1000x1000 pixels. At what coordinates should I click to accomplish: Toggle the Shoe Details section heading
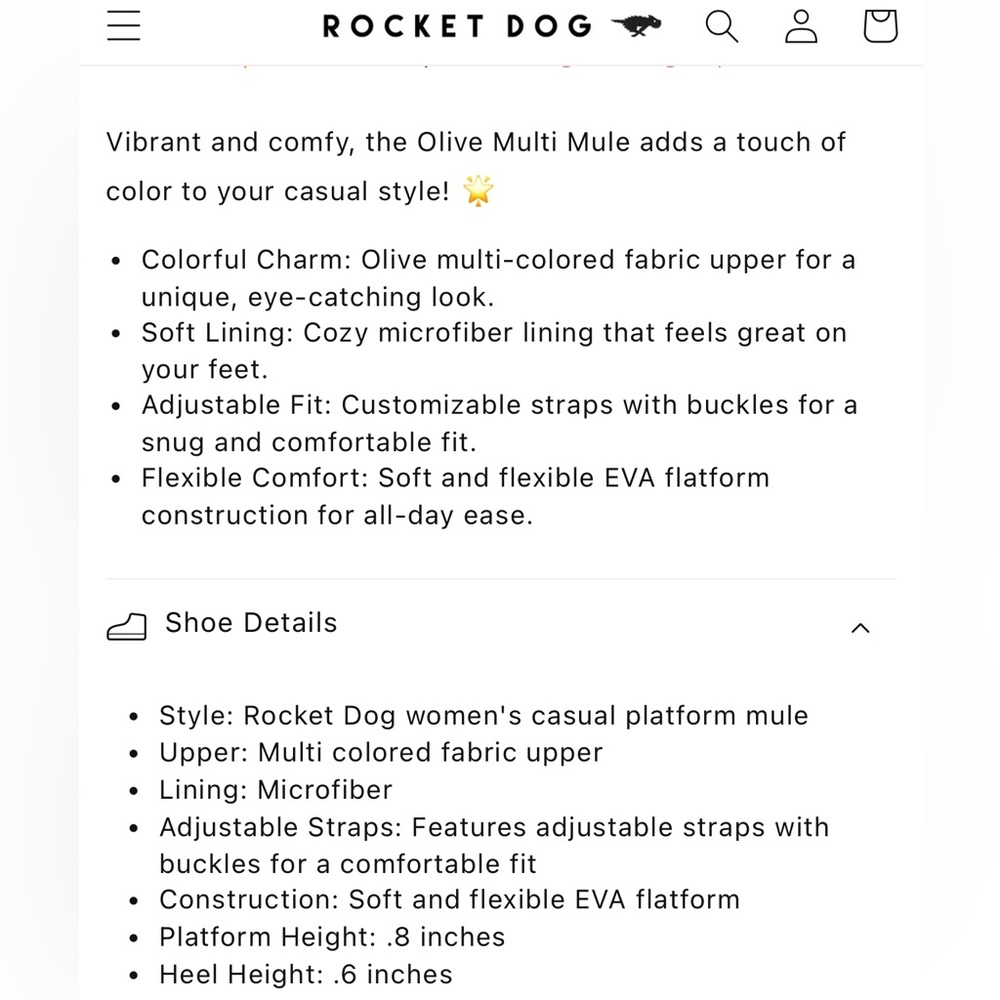pyautogui.click(x=251, y=623)
